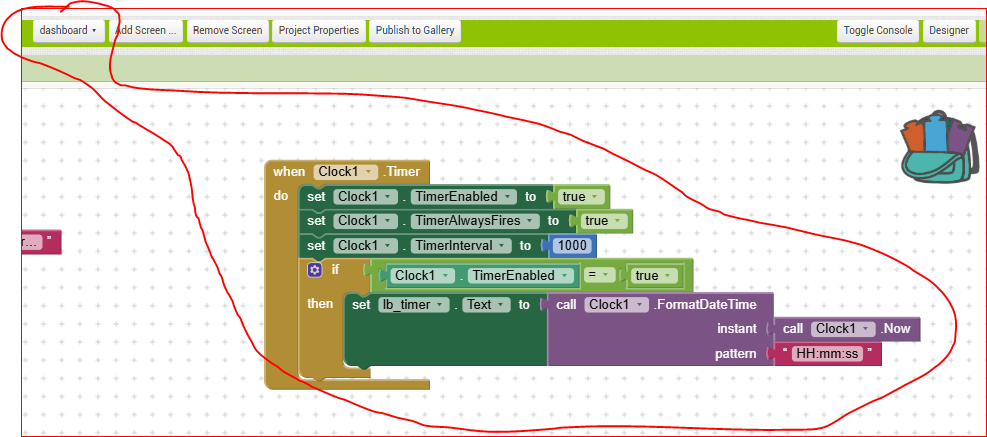Open the dashboard screen dropdown
Image resolution: width=987 pixels, height=437 pixels.
[68, 30]
